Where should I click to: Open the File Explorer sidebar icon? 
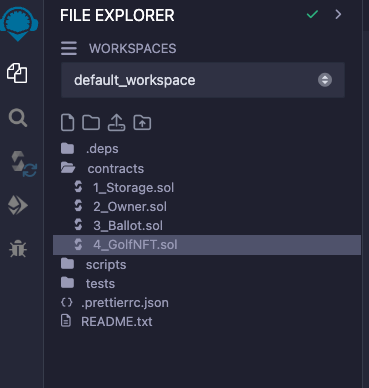[x=17, y=73]
